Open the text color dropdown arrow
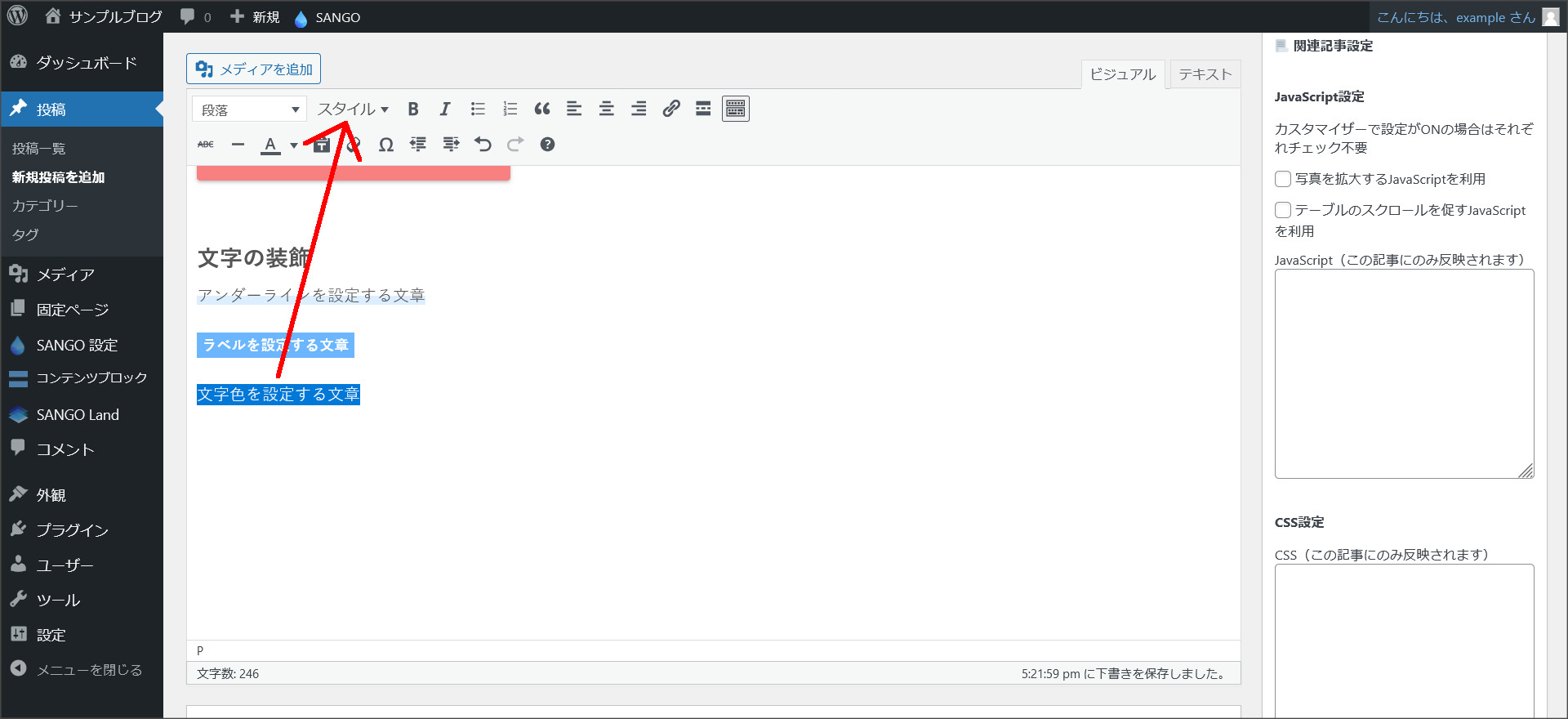Viewport: 1568px width, 719px height. coord(294,145)
